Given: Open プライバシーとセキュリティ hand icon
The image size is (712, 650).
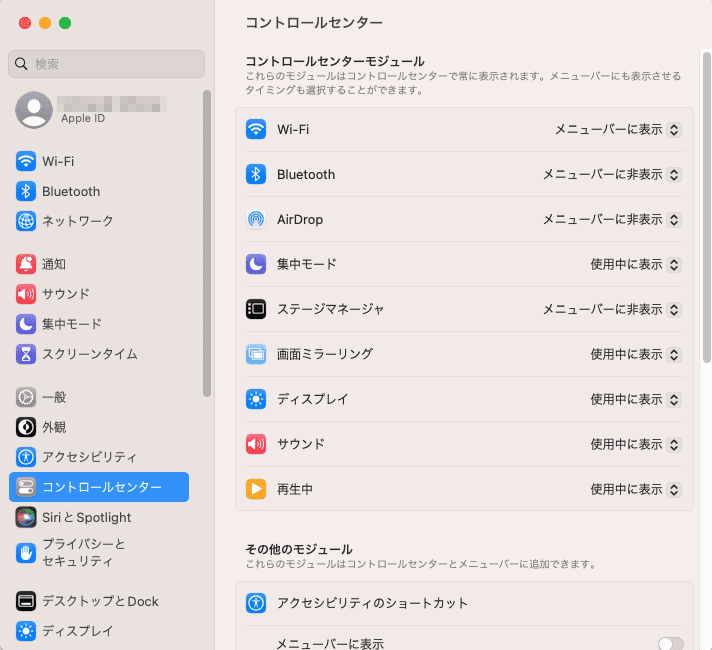Looking at the screenshot, I should [x=26, y=553].
